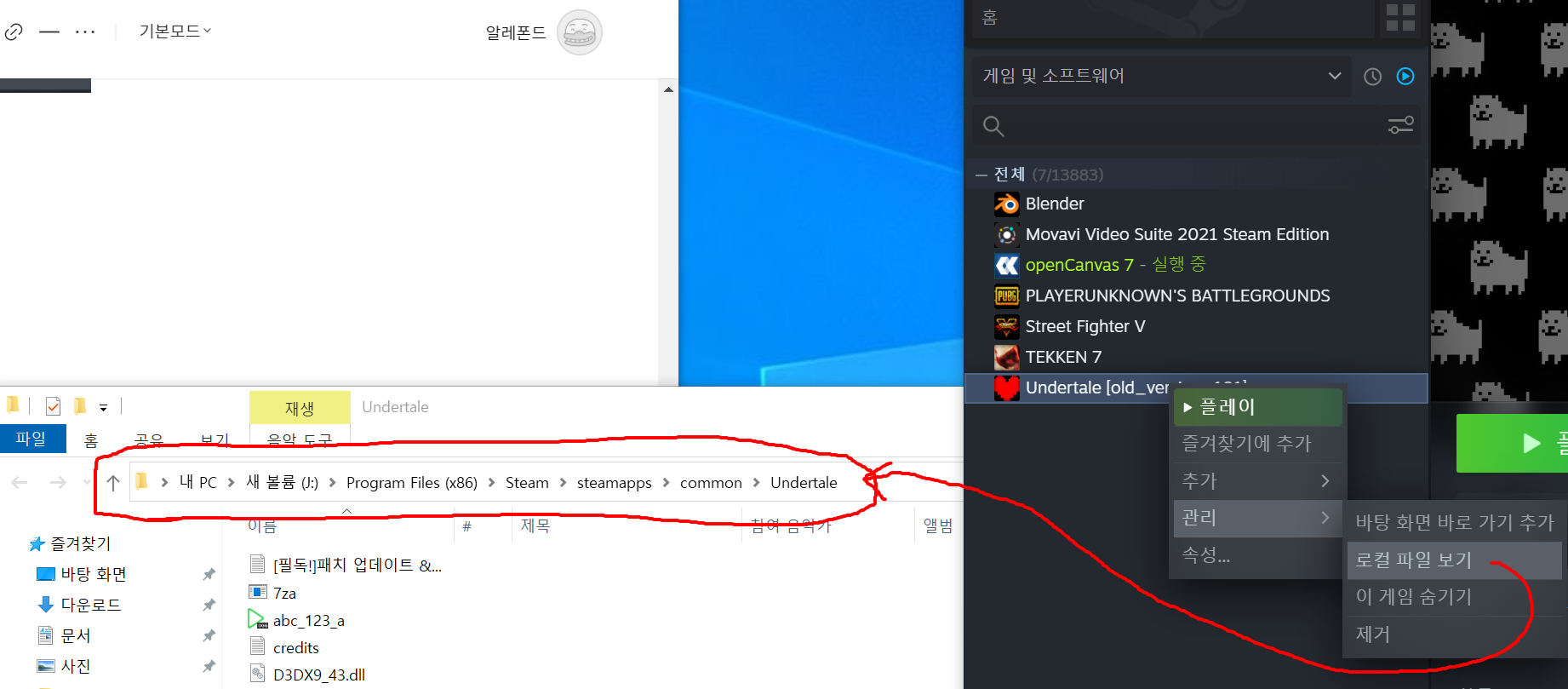Select 다운로드 in quick access
The image size is (1568, 689).
coord(91,605)
